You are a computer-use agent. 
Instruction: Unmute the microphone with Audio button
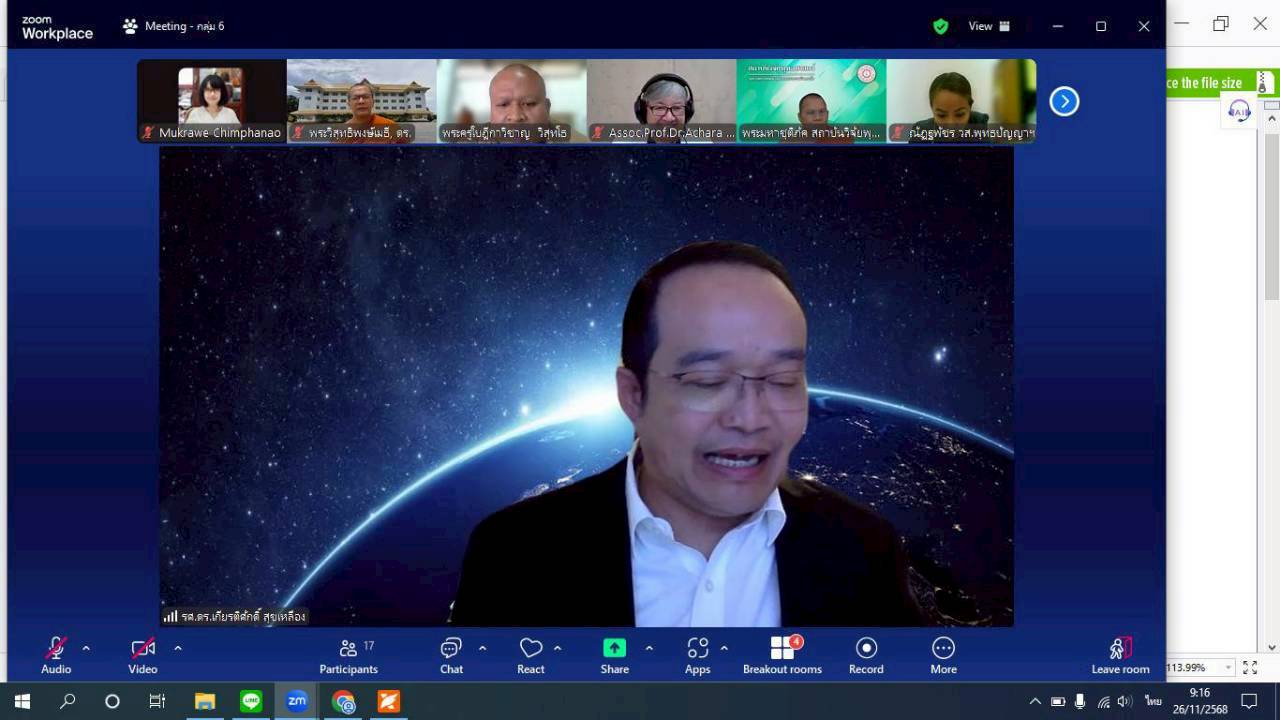point(56,656)
